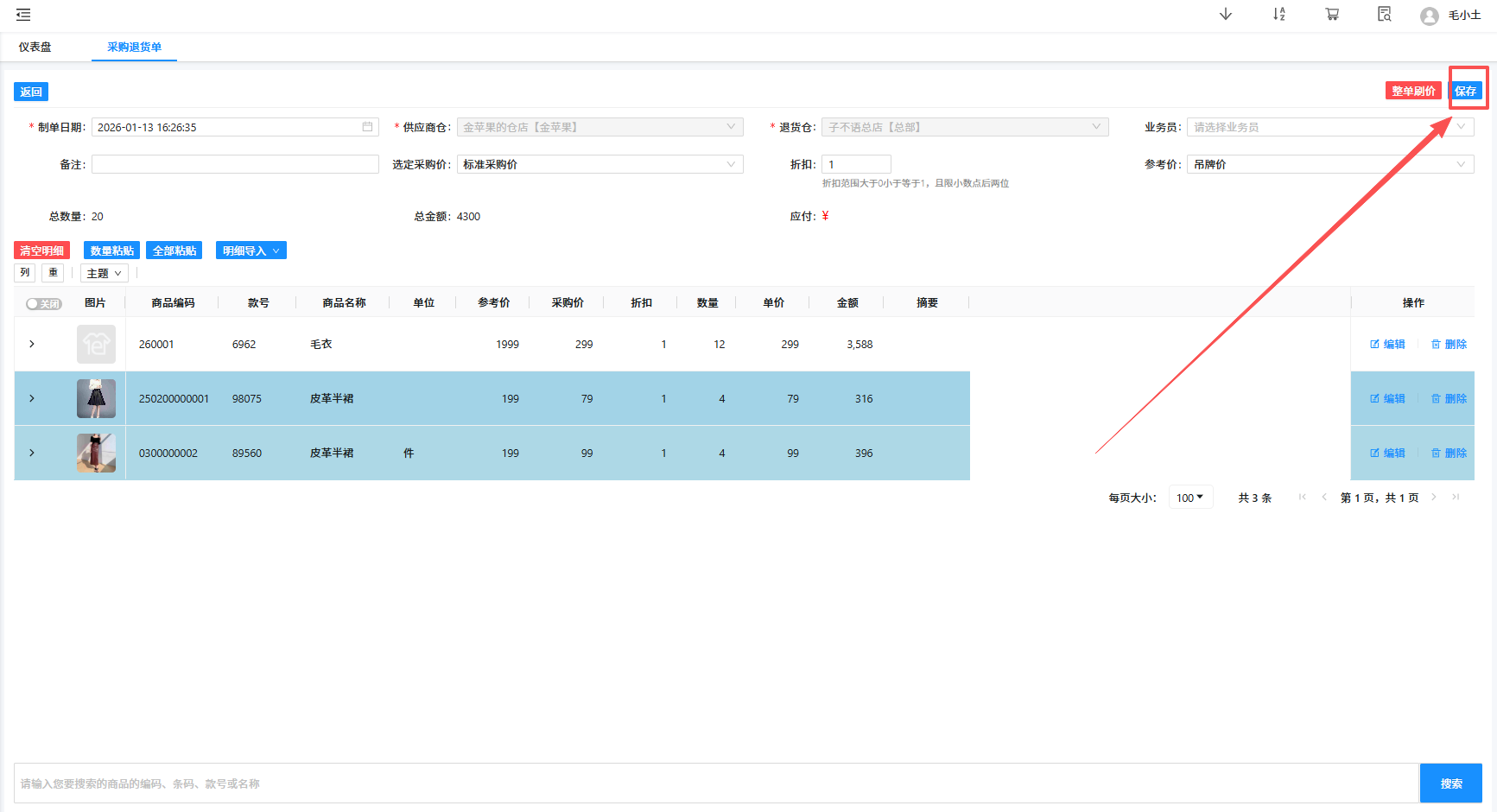Delete the 0300000002 皮革半裙 row
The height and width of the screenshot is (812, 1497).
(1449, 453)
